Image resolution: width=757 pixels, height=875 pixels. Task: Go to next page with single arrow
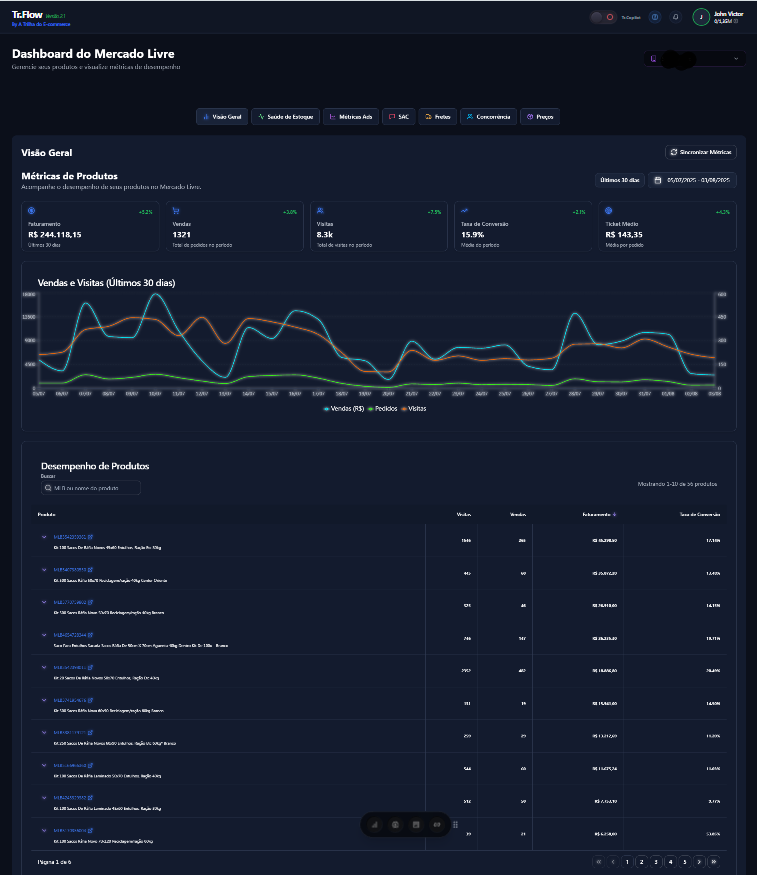point(699,862)
